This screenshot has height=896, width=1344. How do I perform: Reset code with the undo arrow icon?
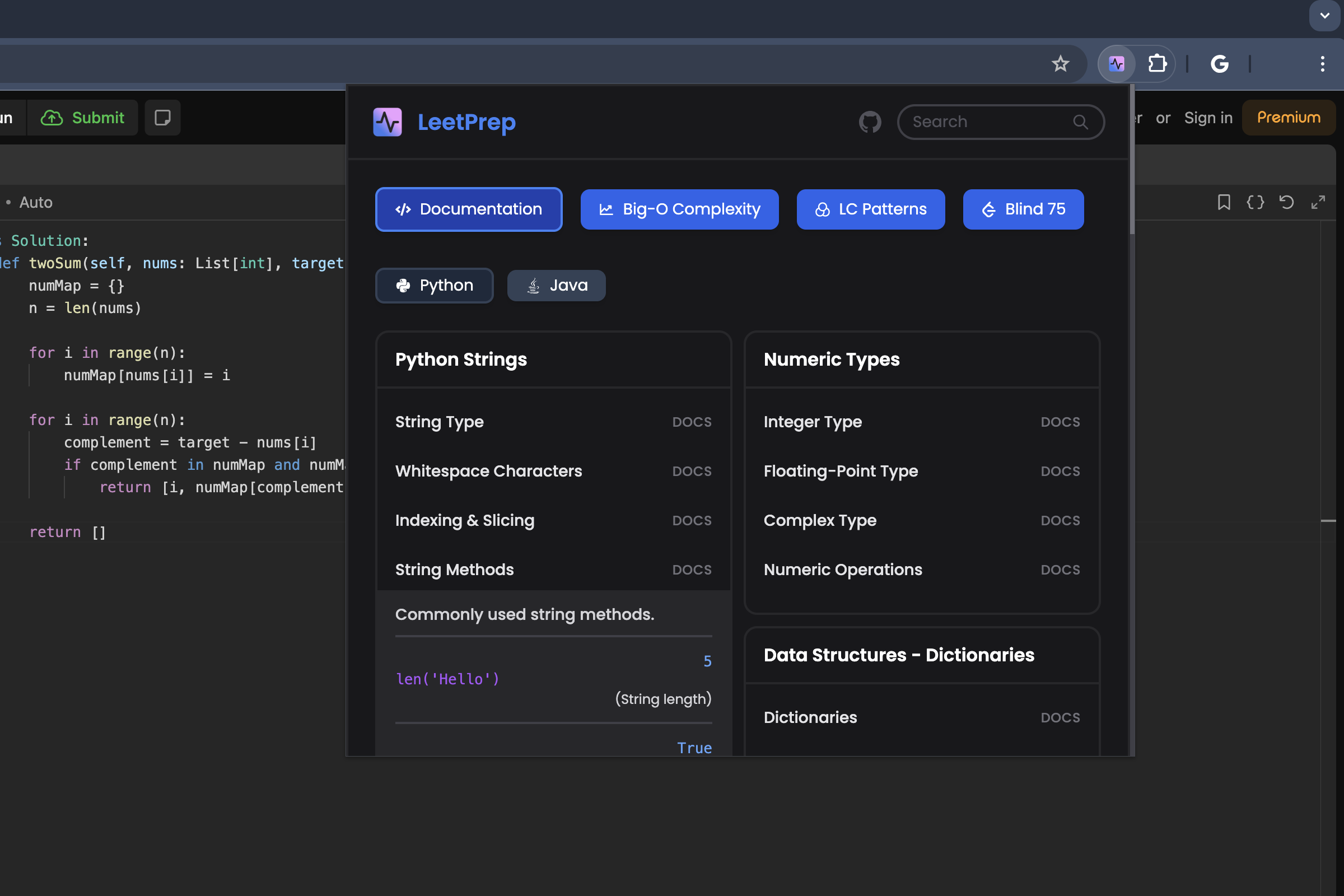click(x=1286, y=202)
